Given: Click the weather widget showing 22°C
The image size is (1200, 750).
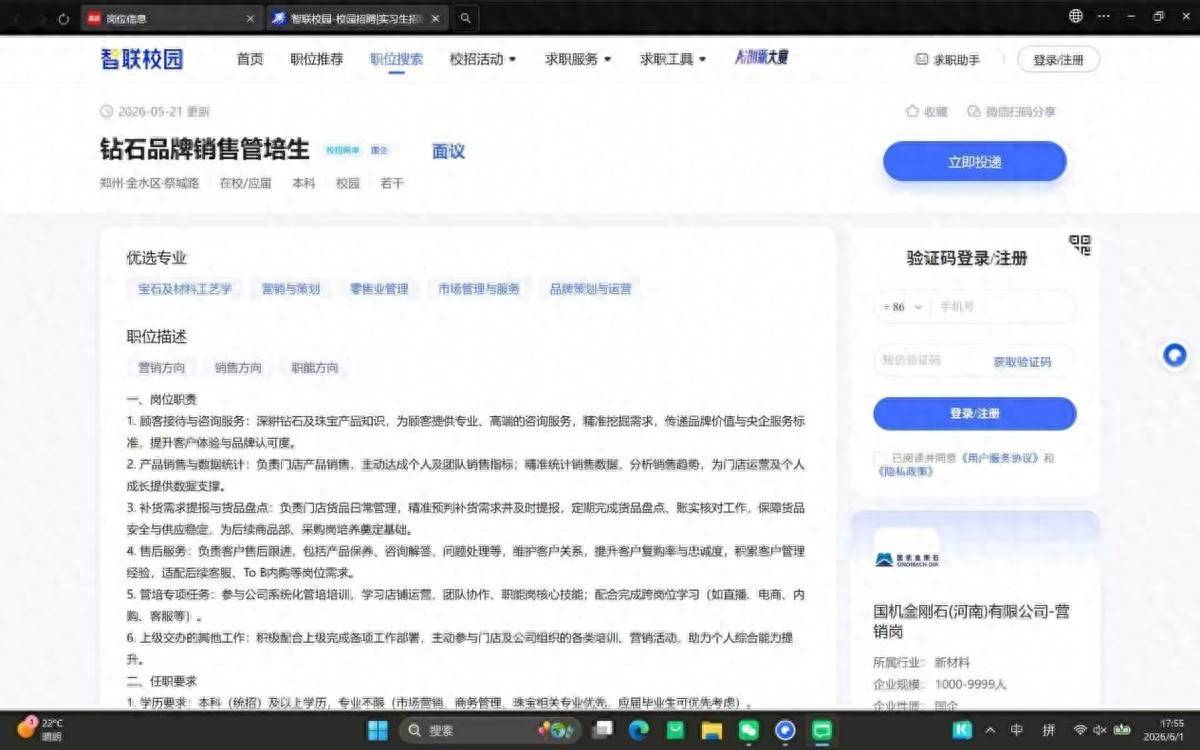Looking at the screenshot, I should 40,729.
